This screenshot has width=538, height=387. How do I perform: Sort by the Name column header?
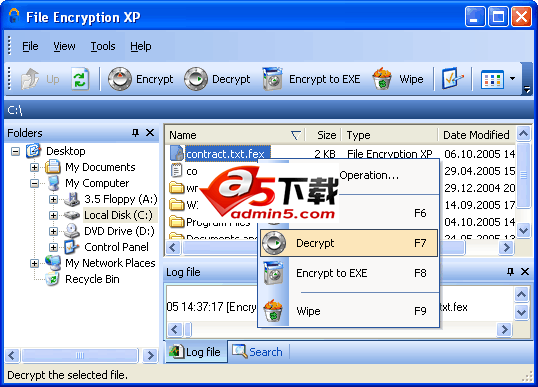coord(236,135)
